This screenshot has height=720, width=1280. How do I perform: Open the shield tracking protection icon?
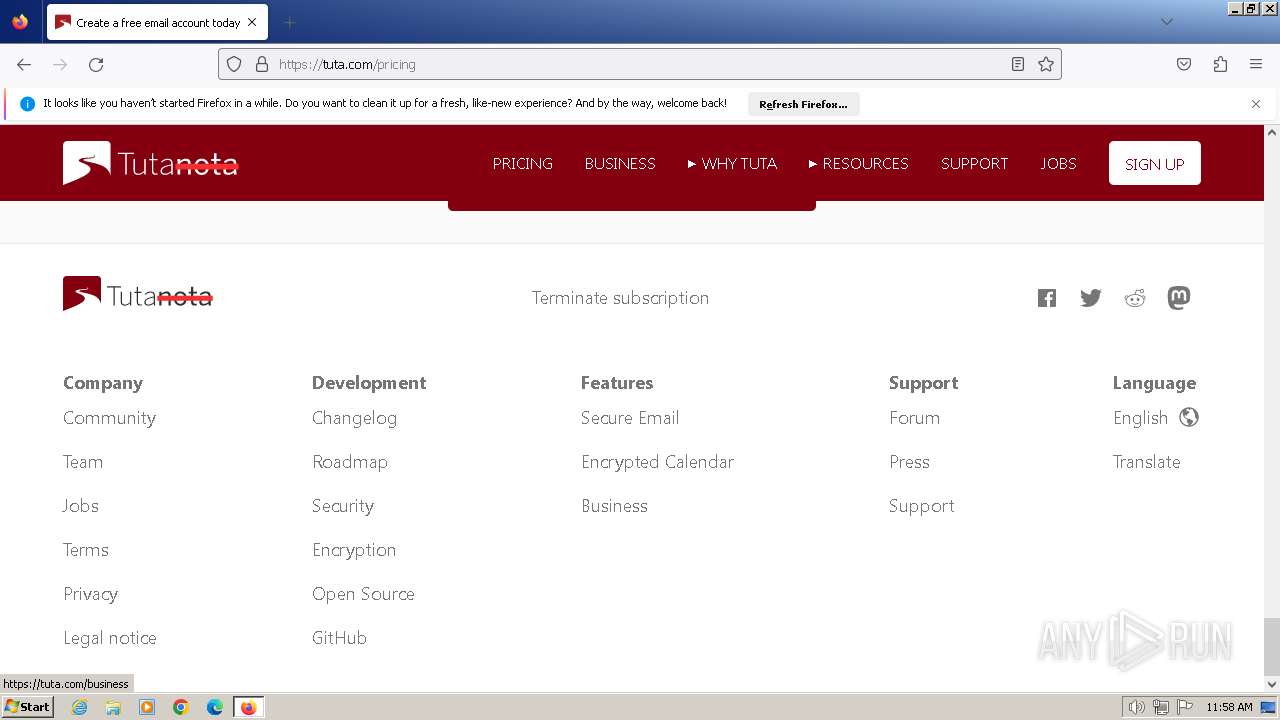coord(234,64)
